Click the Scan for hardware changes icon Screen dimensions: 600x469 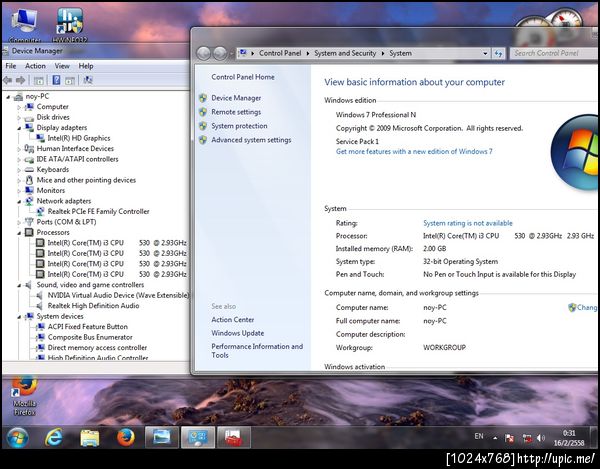pos(88,80)
